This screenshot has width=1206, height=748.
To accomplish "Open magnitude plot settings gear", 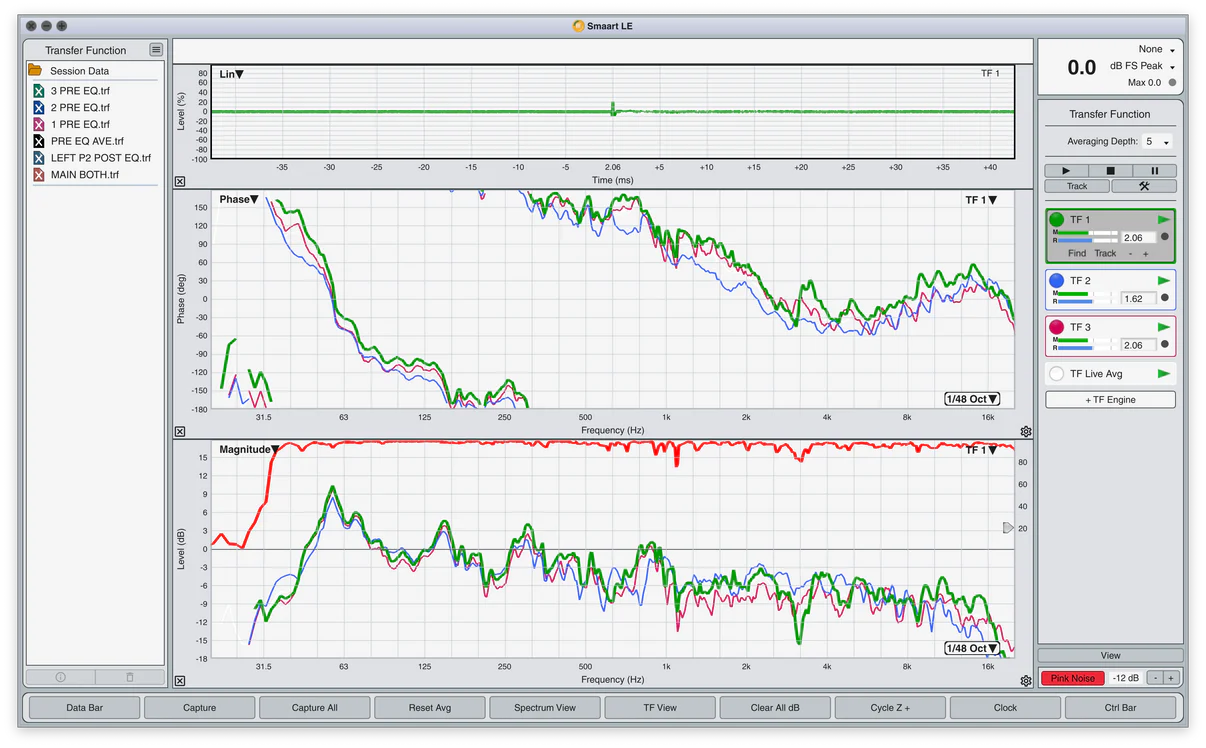I will click(x=1025, y=681).
